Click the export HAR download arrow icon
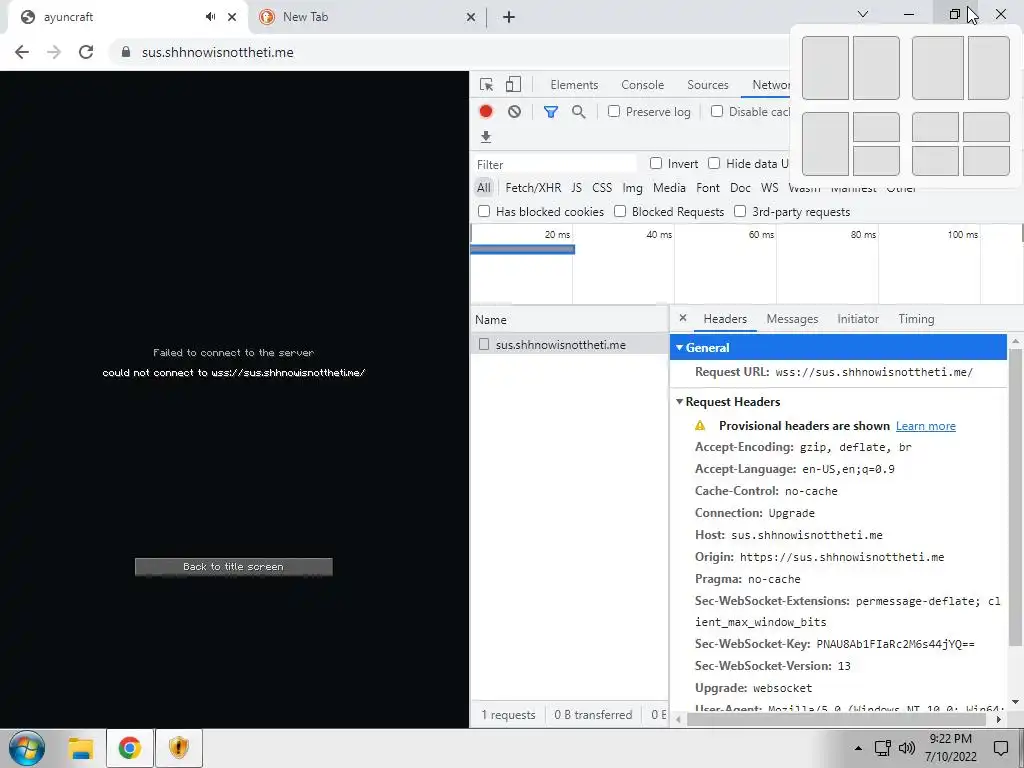Screen dimensions: 1024x768 point(486,136)
